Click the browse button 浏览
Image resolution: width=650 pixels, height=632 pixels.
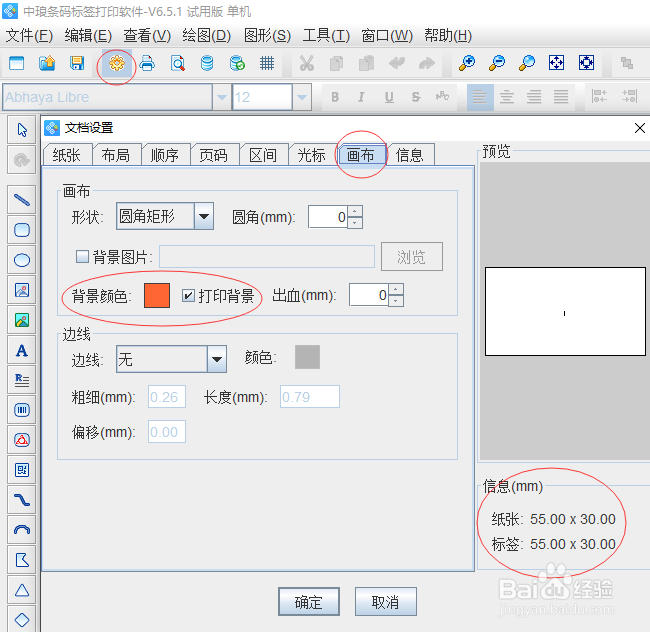point(412,257)
